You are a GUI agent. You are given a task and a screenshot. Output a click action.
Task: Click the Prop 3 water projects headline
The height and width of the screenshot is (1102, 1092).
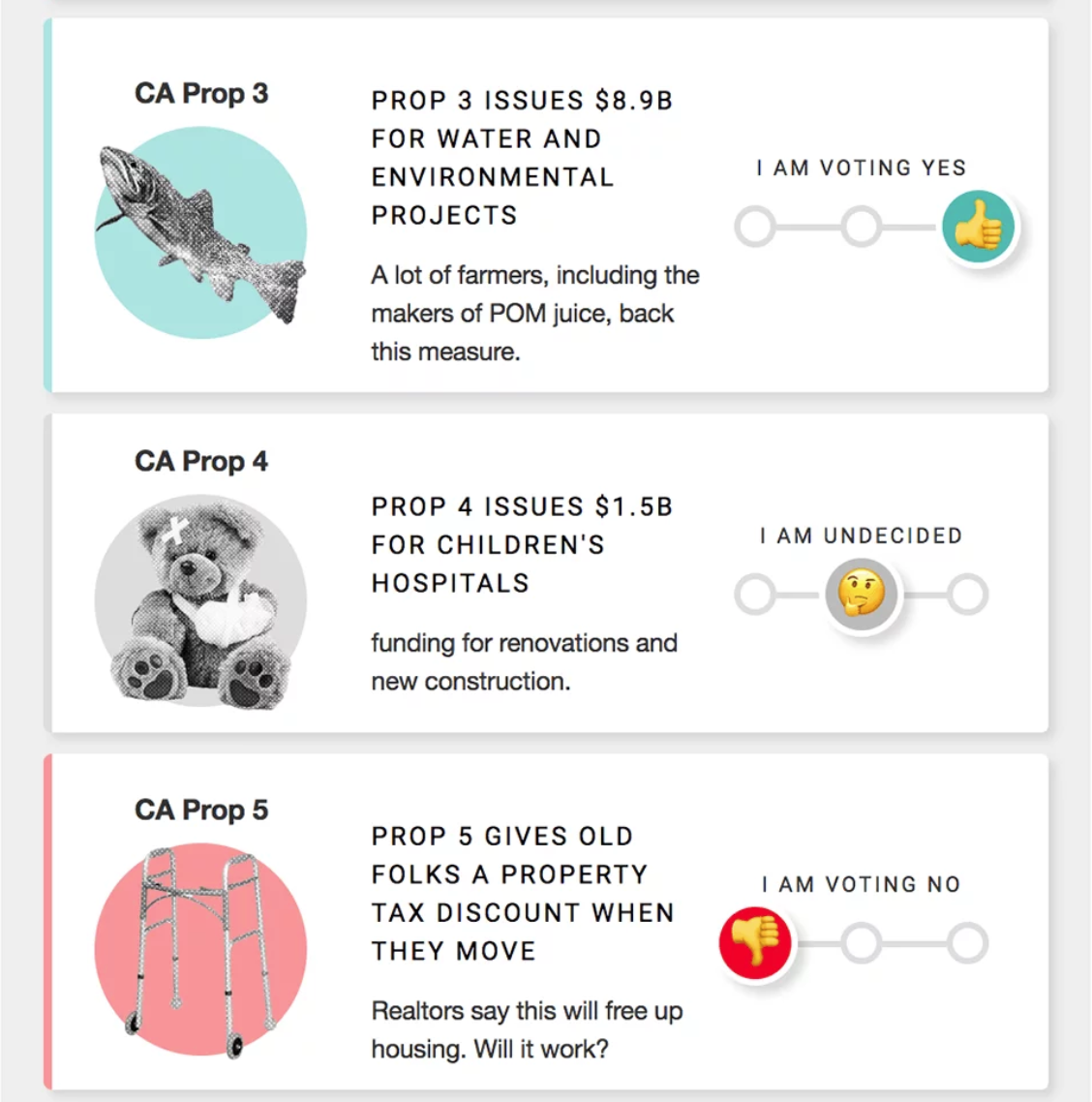click(522, 158)
